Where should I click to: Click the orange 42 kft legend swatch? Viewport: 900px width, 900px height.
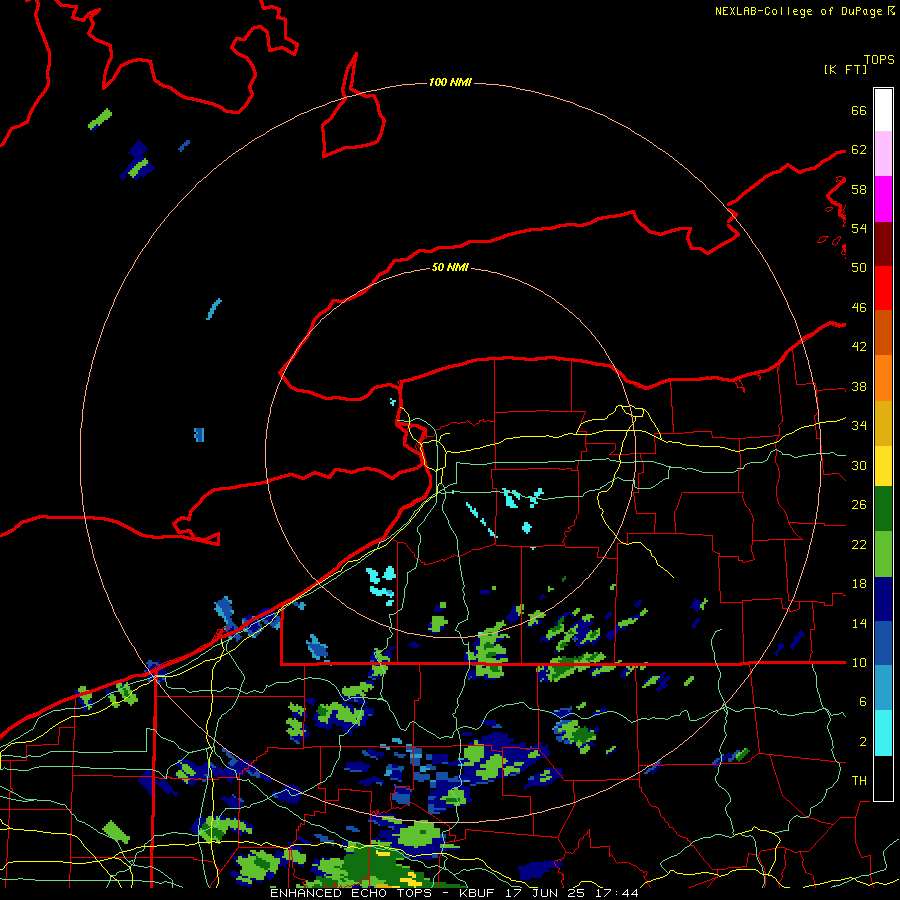click(x=883, y=378)
